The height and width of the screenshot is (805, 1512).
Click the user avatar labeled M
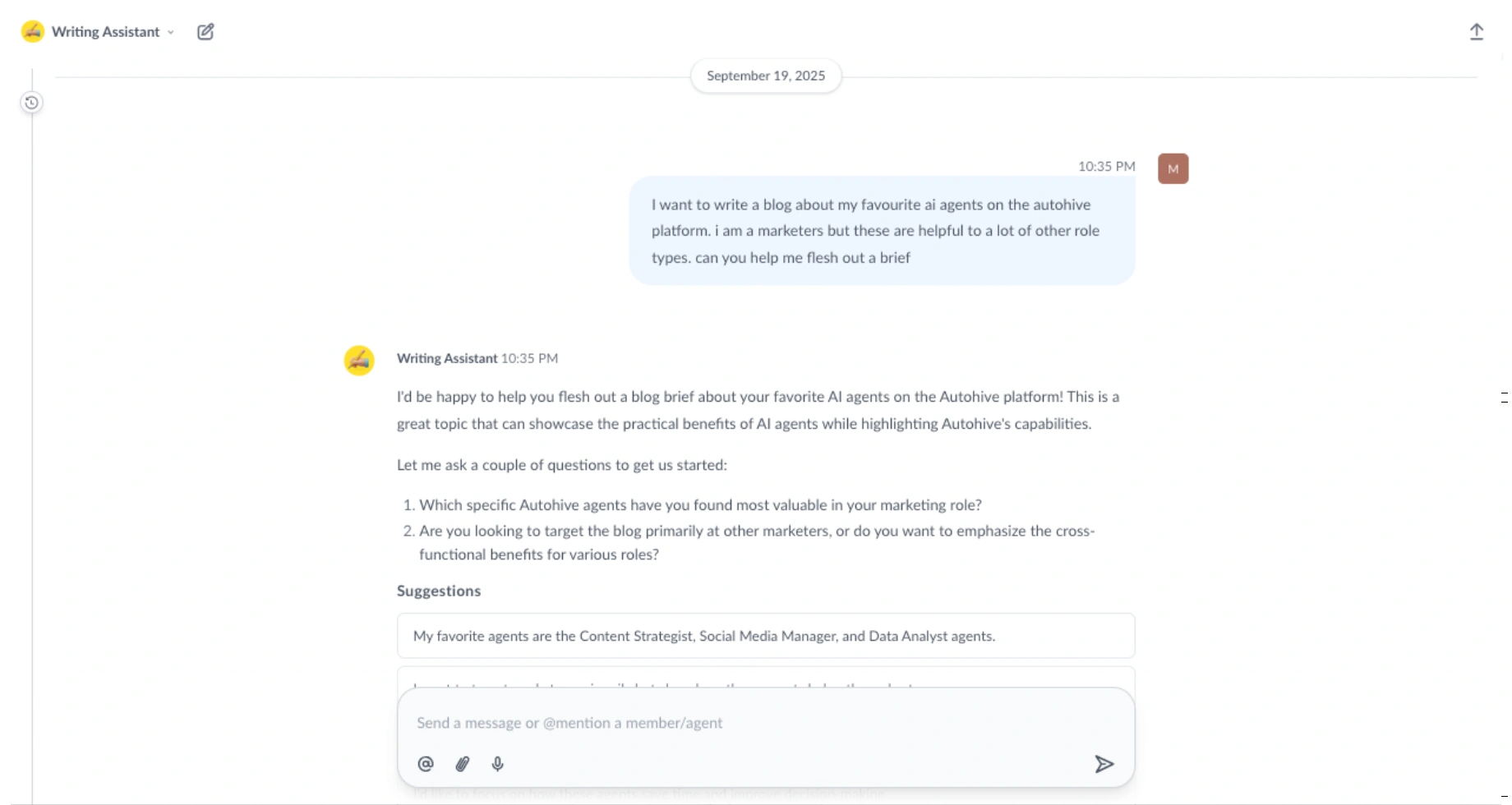pos(1173,169)
